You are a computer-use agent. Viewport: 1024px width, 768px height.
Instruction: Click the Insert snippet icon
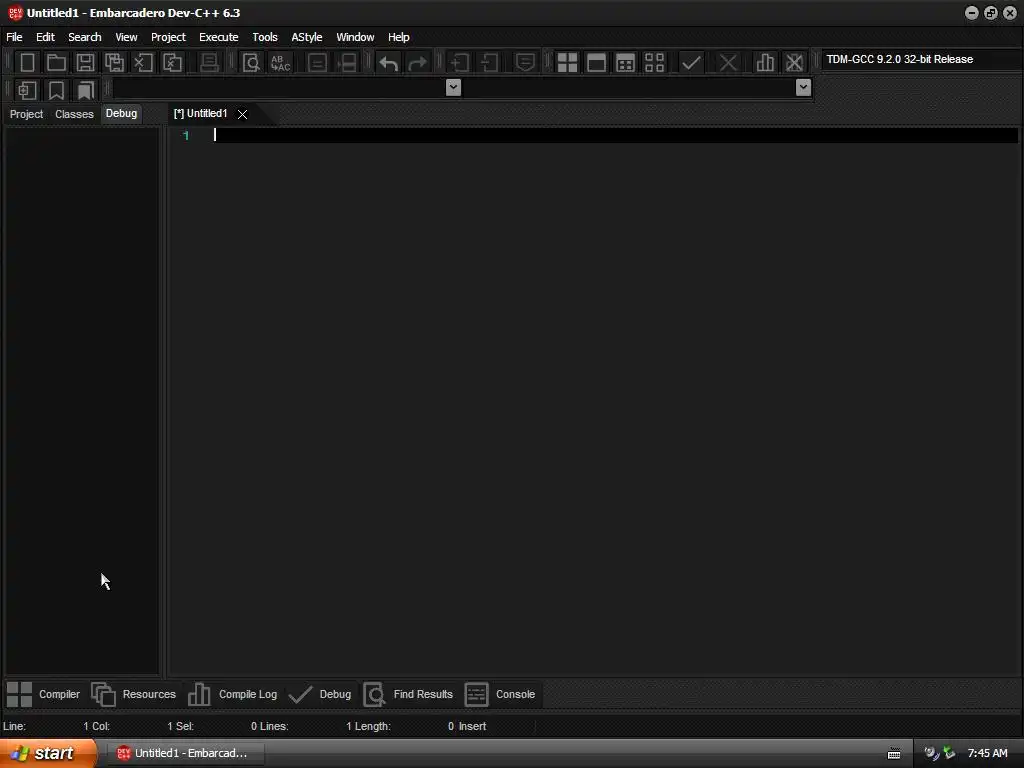click(x=27, y=90)
